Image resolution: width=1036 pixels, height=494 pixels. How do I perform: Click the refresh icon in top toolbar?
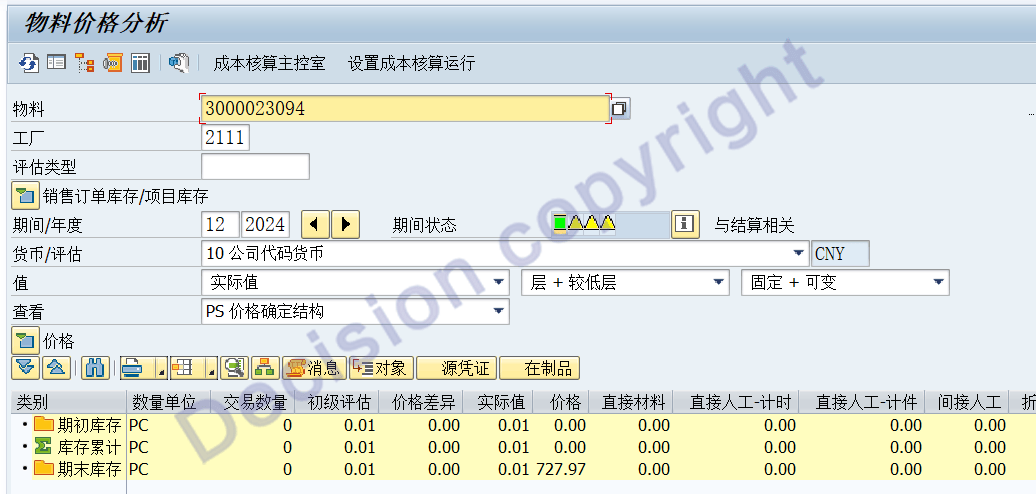point(28,63)
